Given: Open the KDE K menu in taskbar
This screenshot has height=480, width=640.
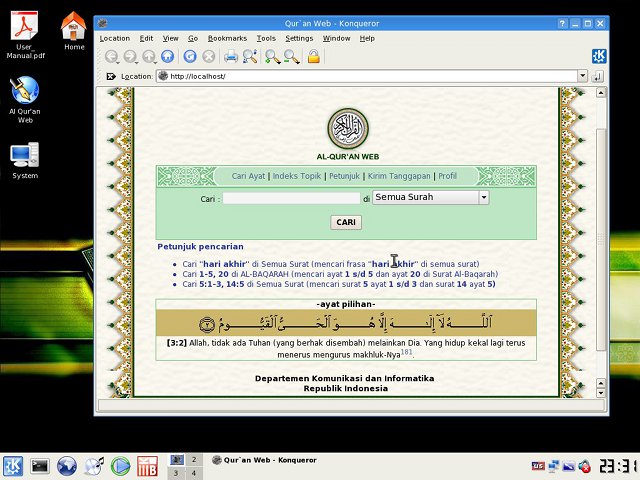Looking at the screenshot, I should click(13, 466).
